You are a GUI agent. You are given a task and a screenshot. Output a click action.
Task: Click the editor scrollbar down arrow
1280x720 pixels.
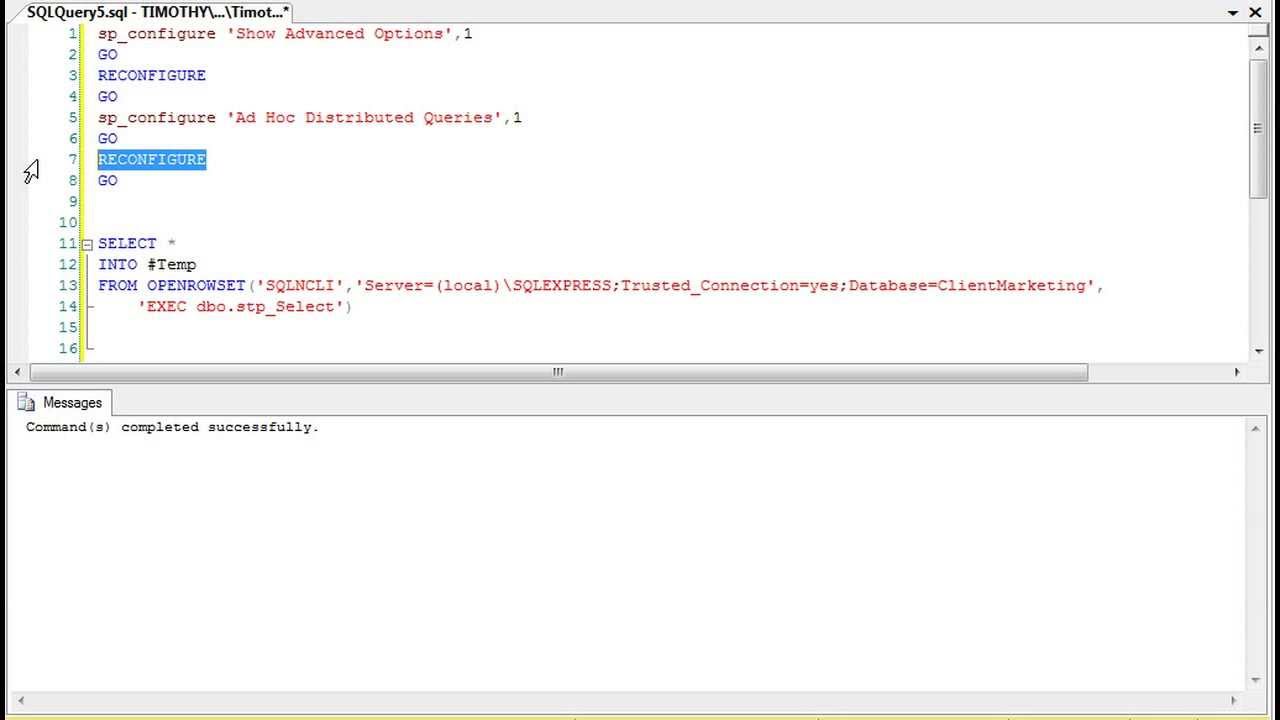pyautogui.click(x=1258, y=351)
